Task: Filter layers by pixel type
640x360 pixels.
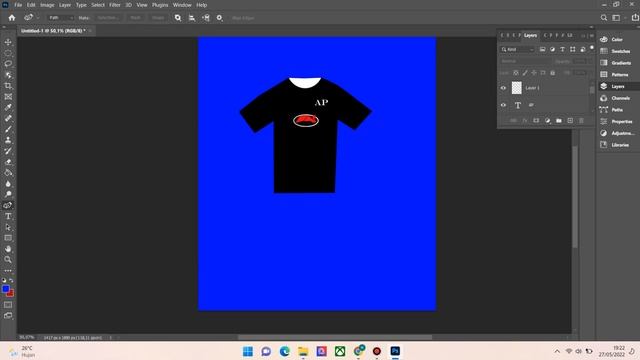Action: click(542, 49)
